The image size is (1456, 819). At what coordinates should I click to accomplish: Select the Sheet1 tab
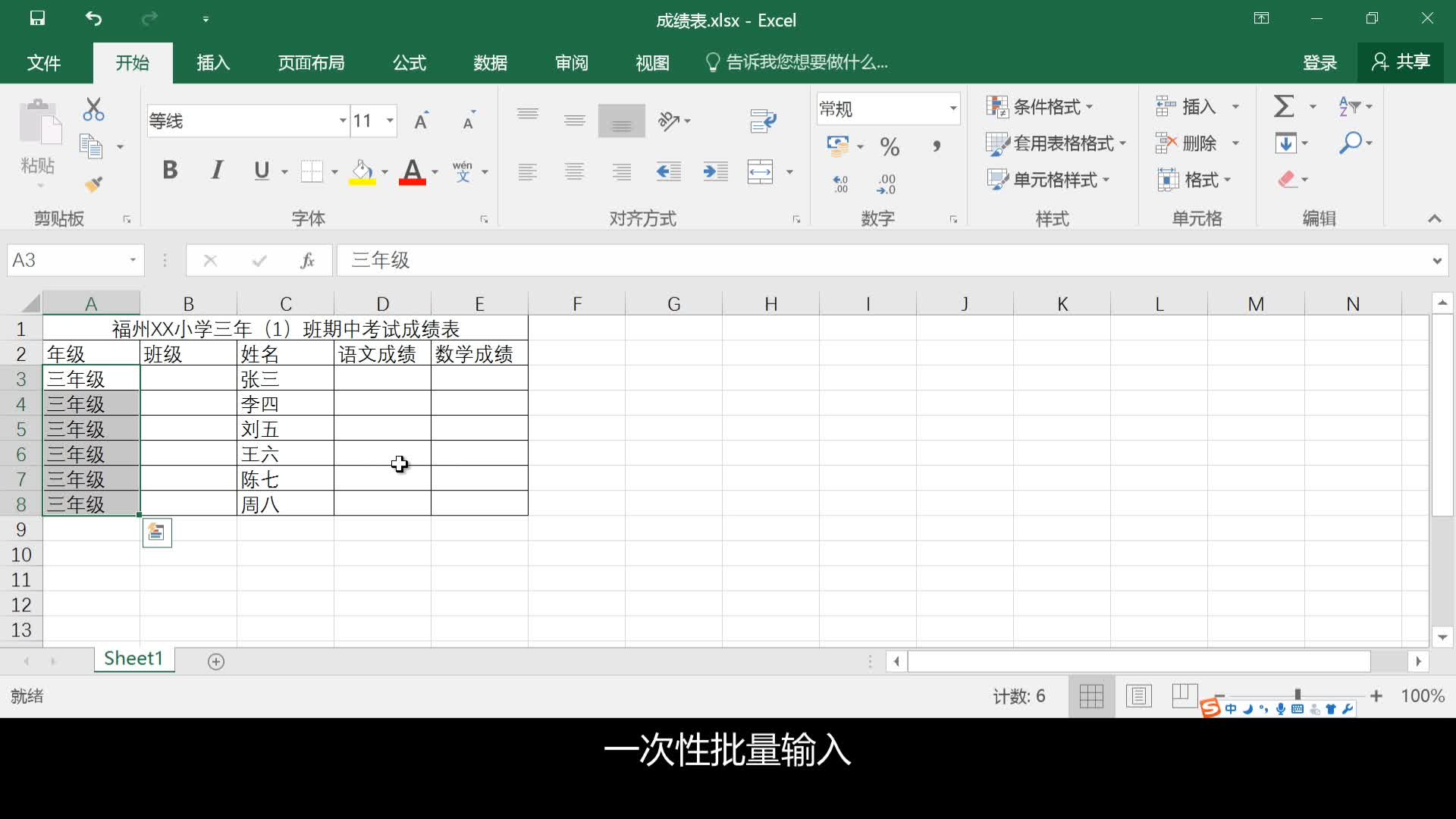[133, 658]
